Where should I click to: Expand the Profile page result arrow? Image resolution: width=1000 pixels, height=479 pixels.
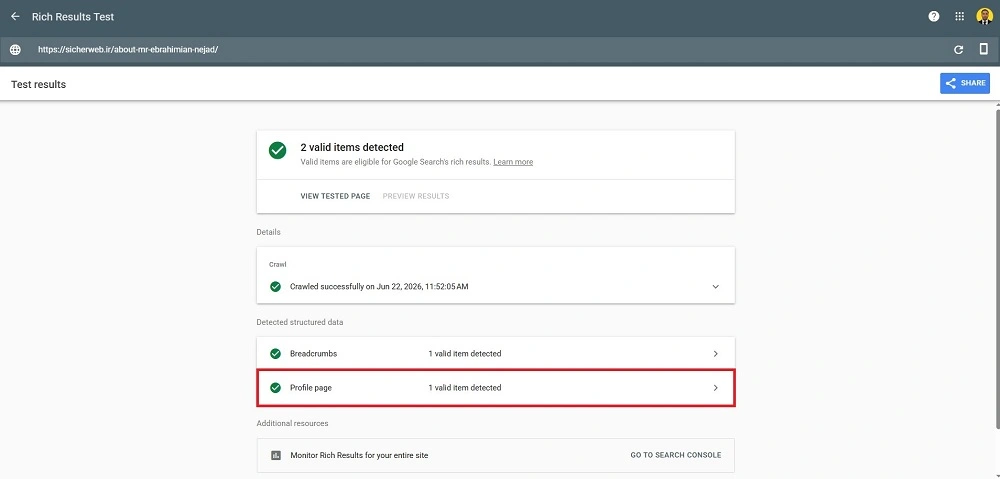(716, 388)
